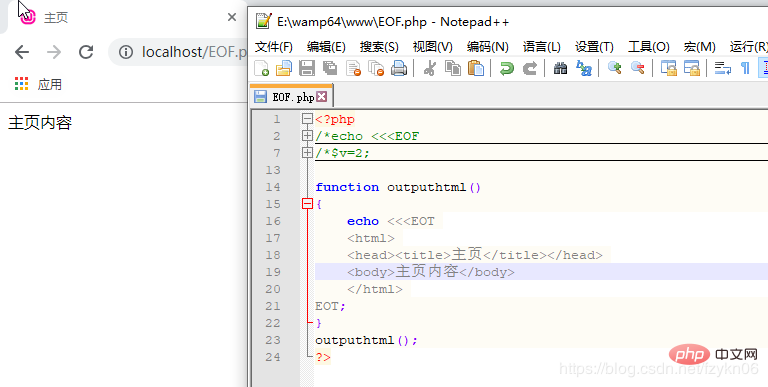Image resolution: width=768 pixels, height=387 pixels.
Task: Collapse the <?php fold marker on line 1
Action: coord(307,119)
